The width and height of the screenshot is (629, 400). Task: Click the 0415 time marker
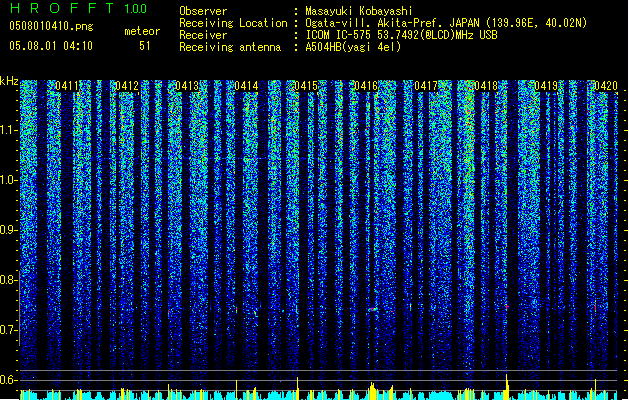[x=306, y=86]
